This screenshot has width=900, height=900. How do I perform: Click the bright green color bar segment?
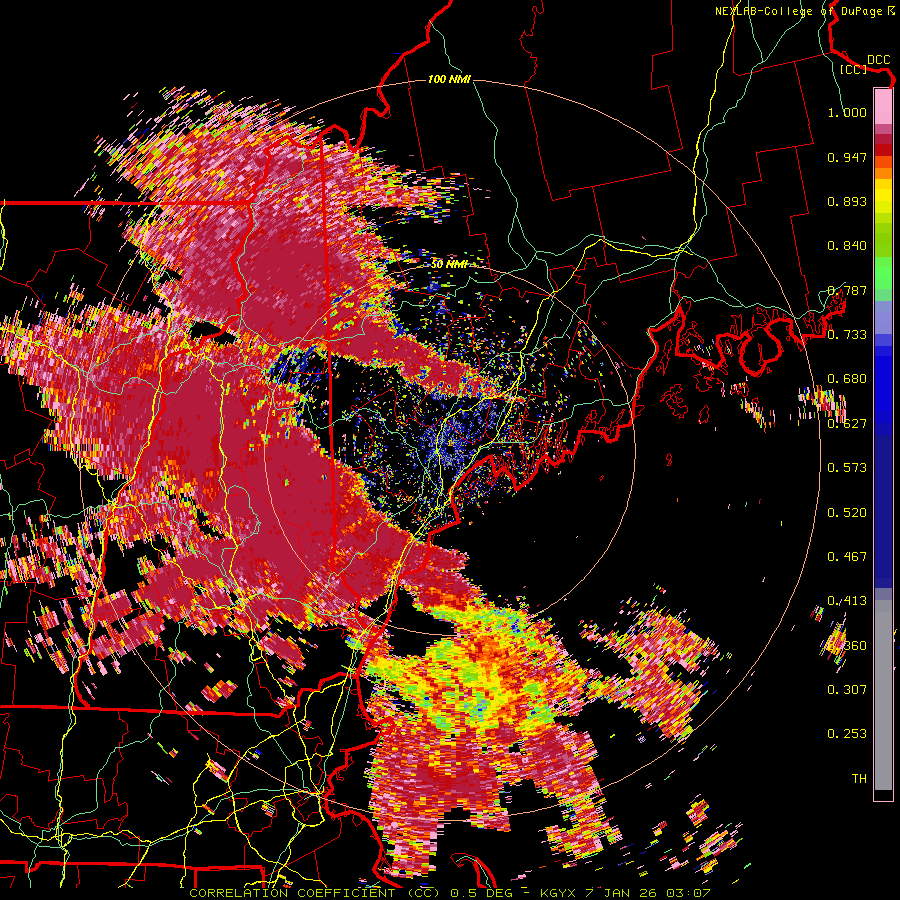883,272
